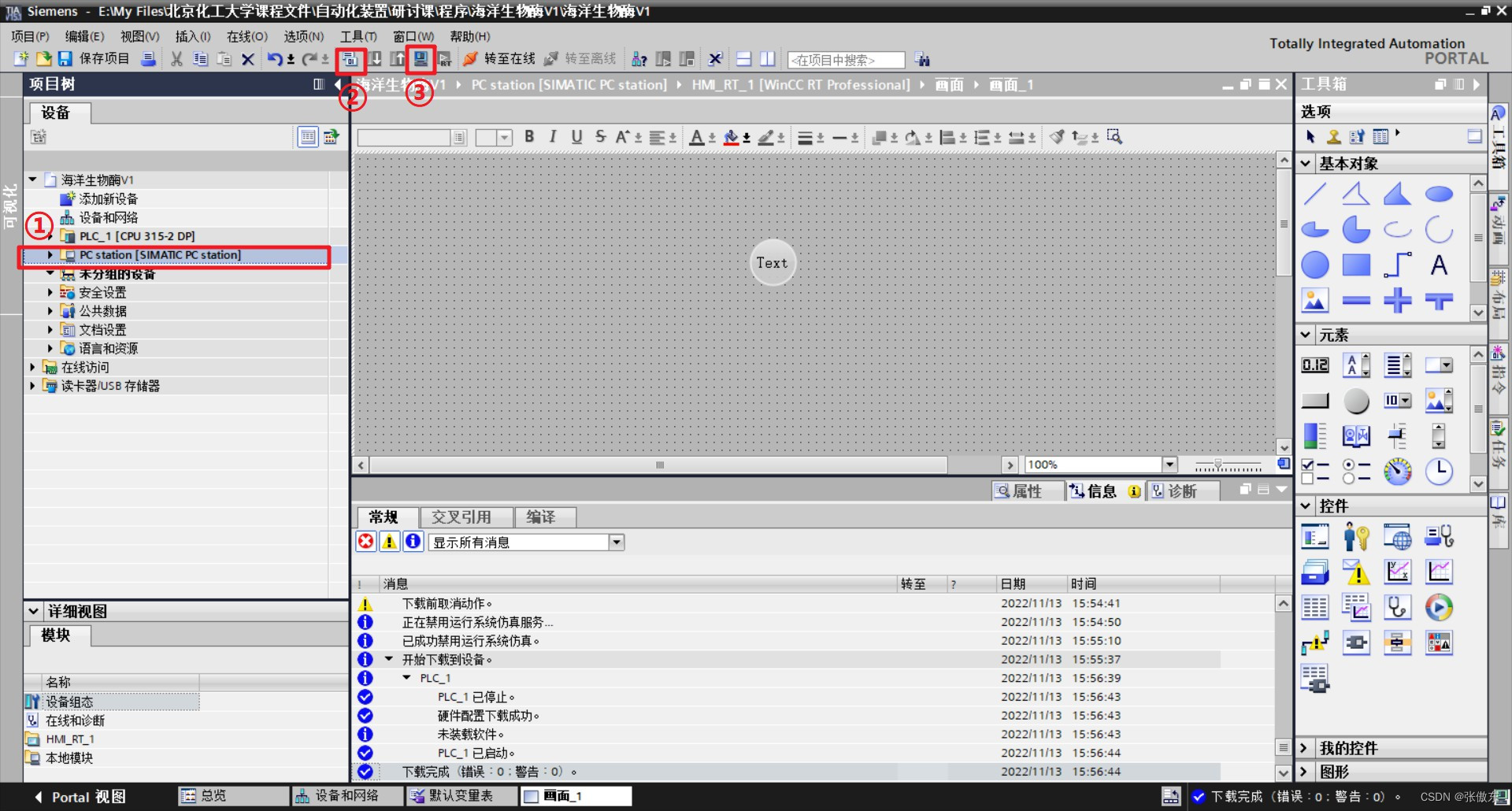Toggle Strikethrough formatting
Viewport: 1512px width, 811px height.
tap(600, 137)
